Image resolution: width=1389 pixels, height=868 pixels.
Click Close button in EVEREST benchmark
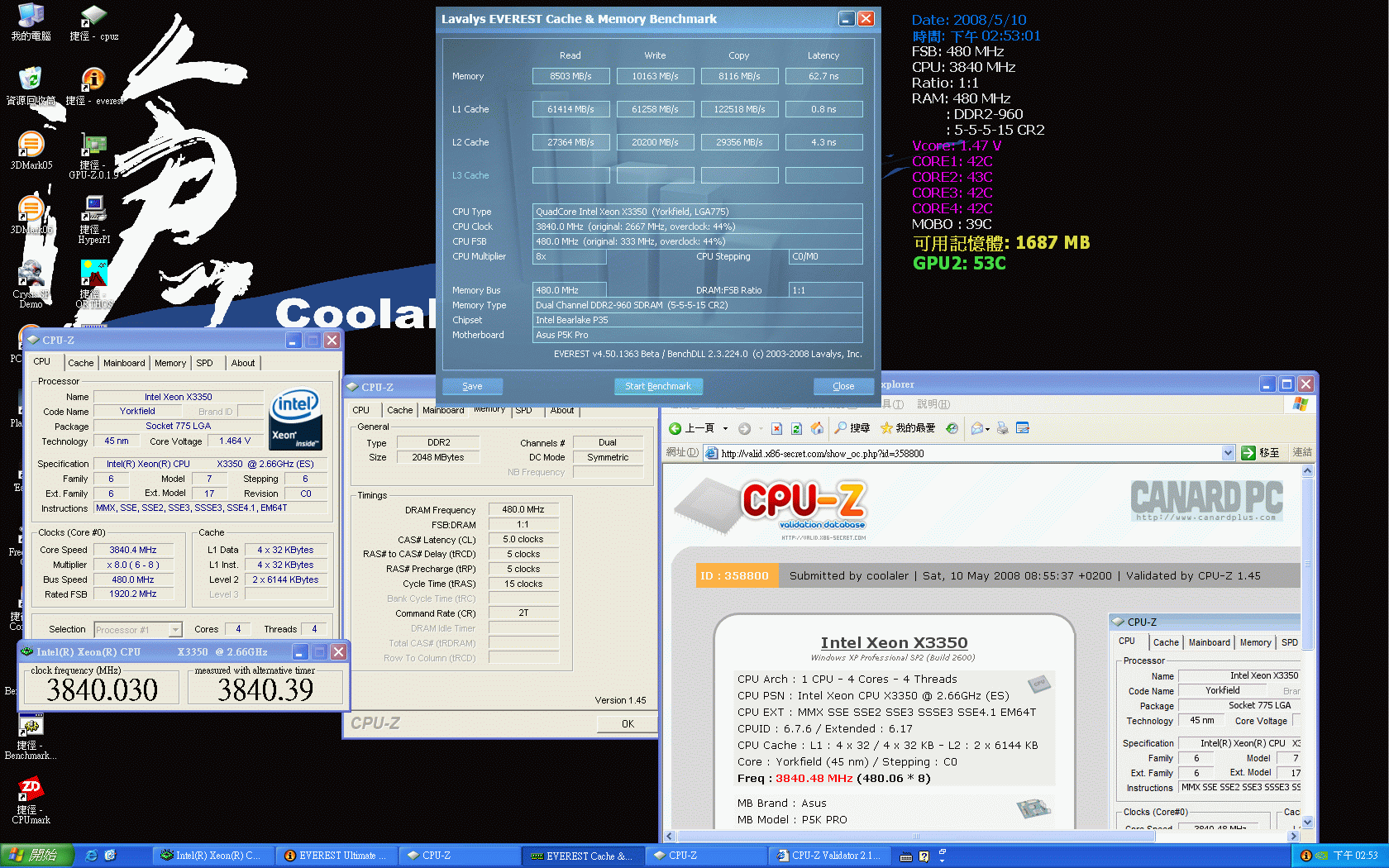pos(843,386)
